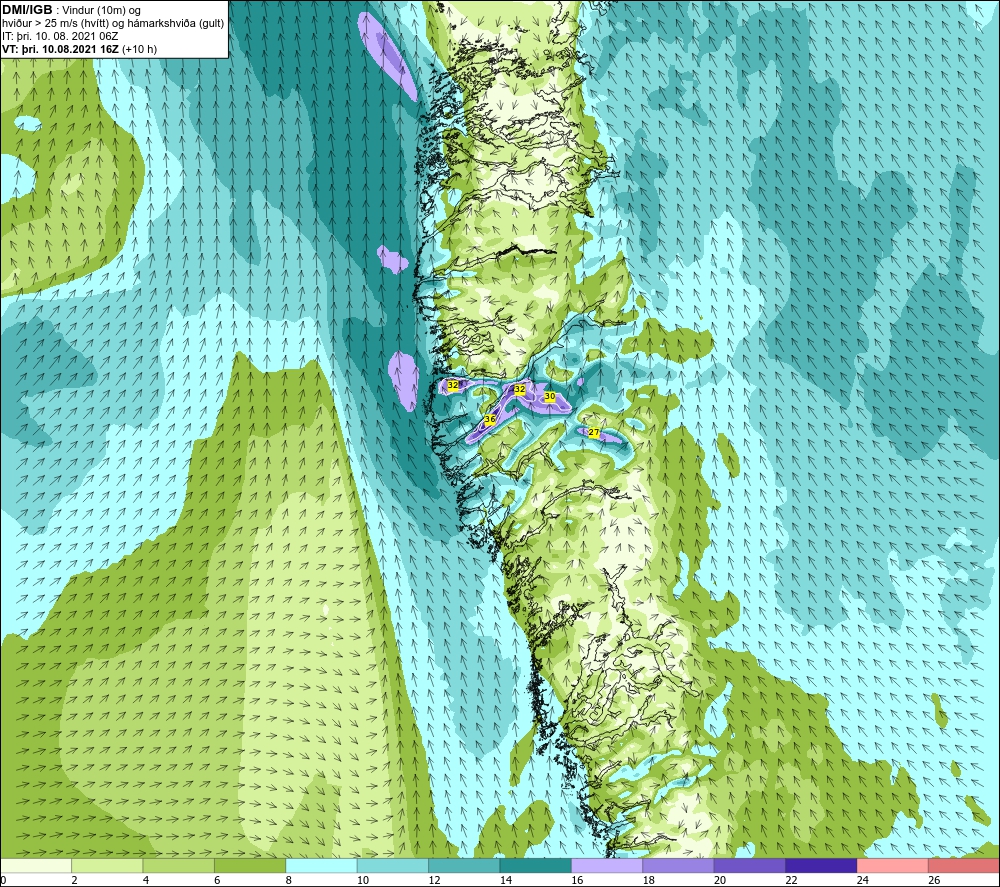This screenshot has width=1000, height=887.
Task: Click the yellow 32 gust label beside the 30 label
Action: point(519,388)
